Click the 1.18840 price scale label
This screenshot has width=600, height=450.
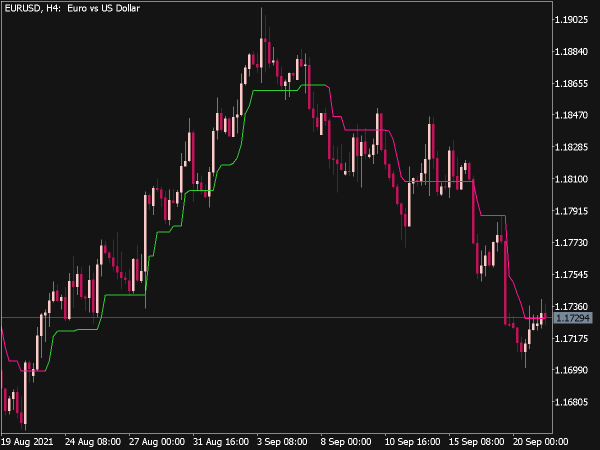[571, 51]
